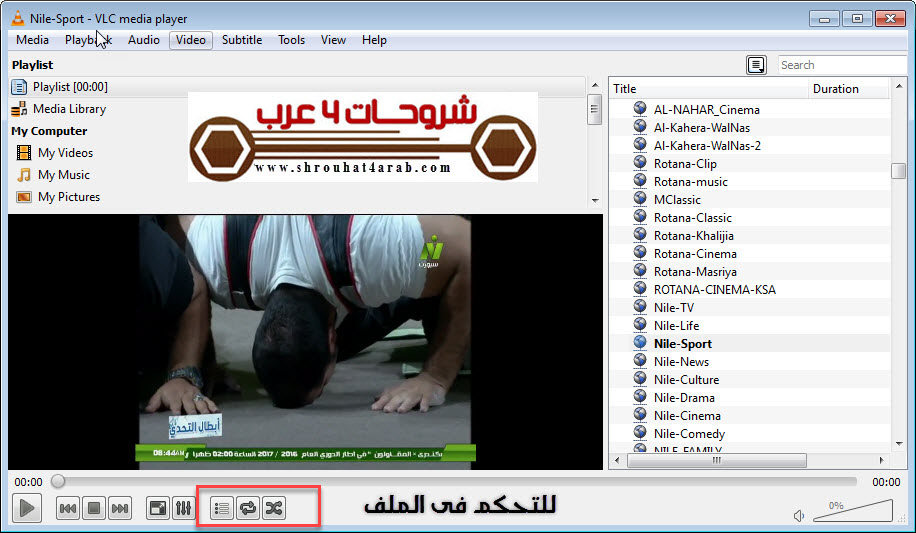Open the Subtitle menu
This screenshot has height=533, width=916.
click(x=242, y=40)
